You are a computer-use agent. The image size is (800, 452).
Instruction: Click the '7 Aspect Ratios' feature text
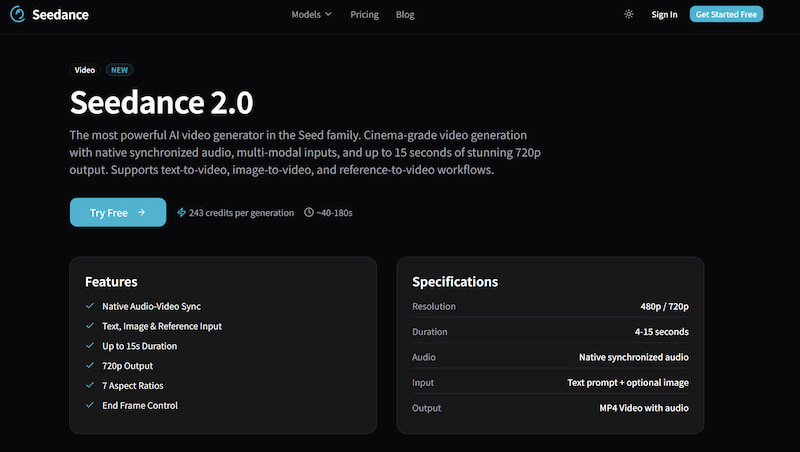point(133,386)
